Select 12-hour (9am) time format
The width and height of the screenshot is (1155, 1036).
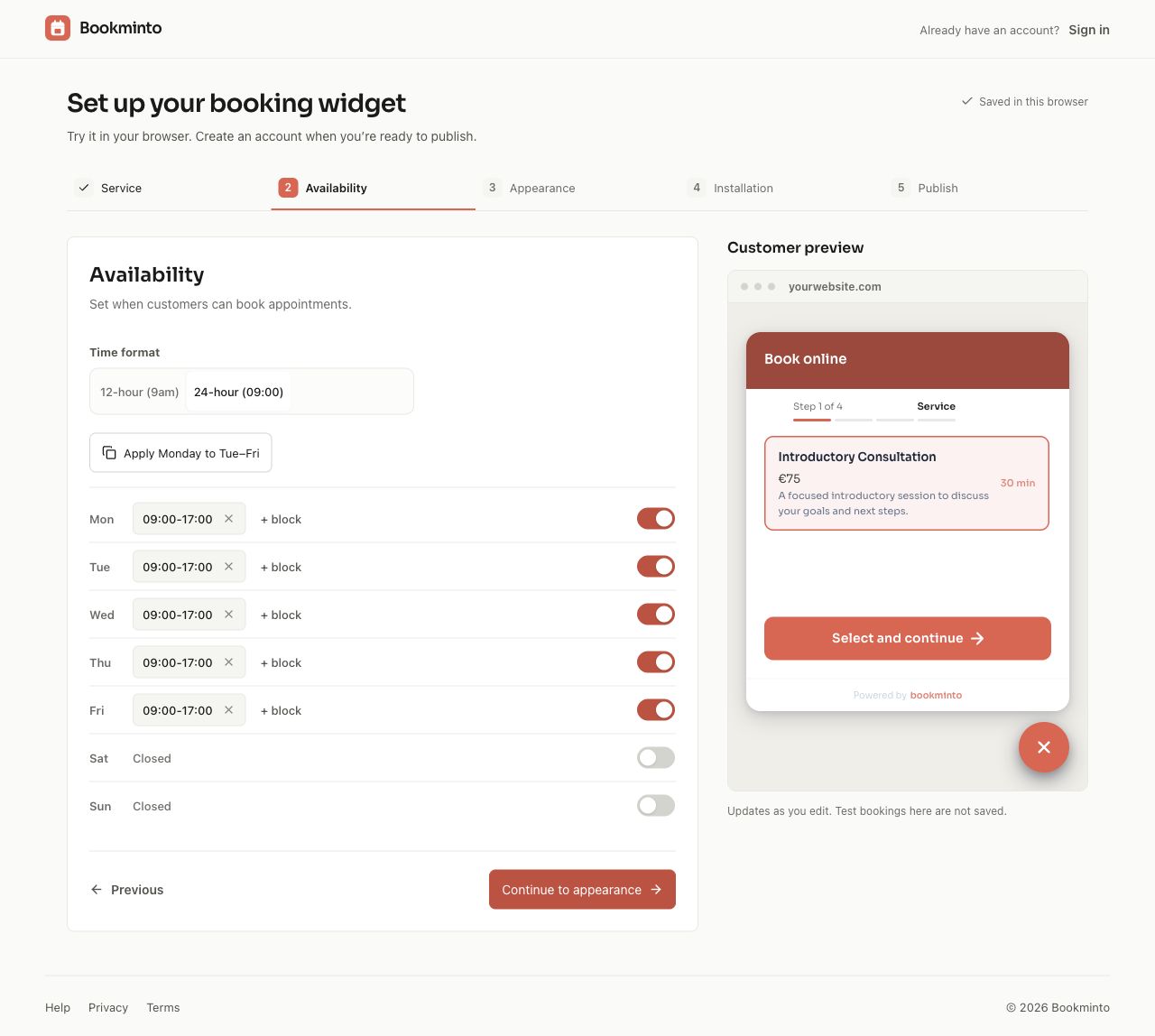click(x=140, y=392)
